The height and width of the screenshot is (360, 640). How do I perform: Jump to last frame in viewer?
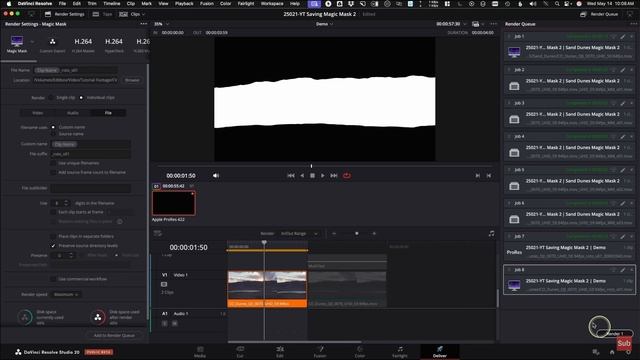334,176
